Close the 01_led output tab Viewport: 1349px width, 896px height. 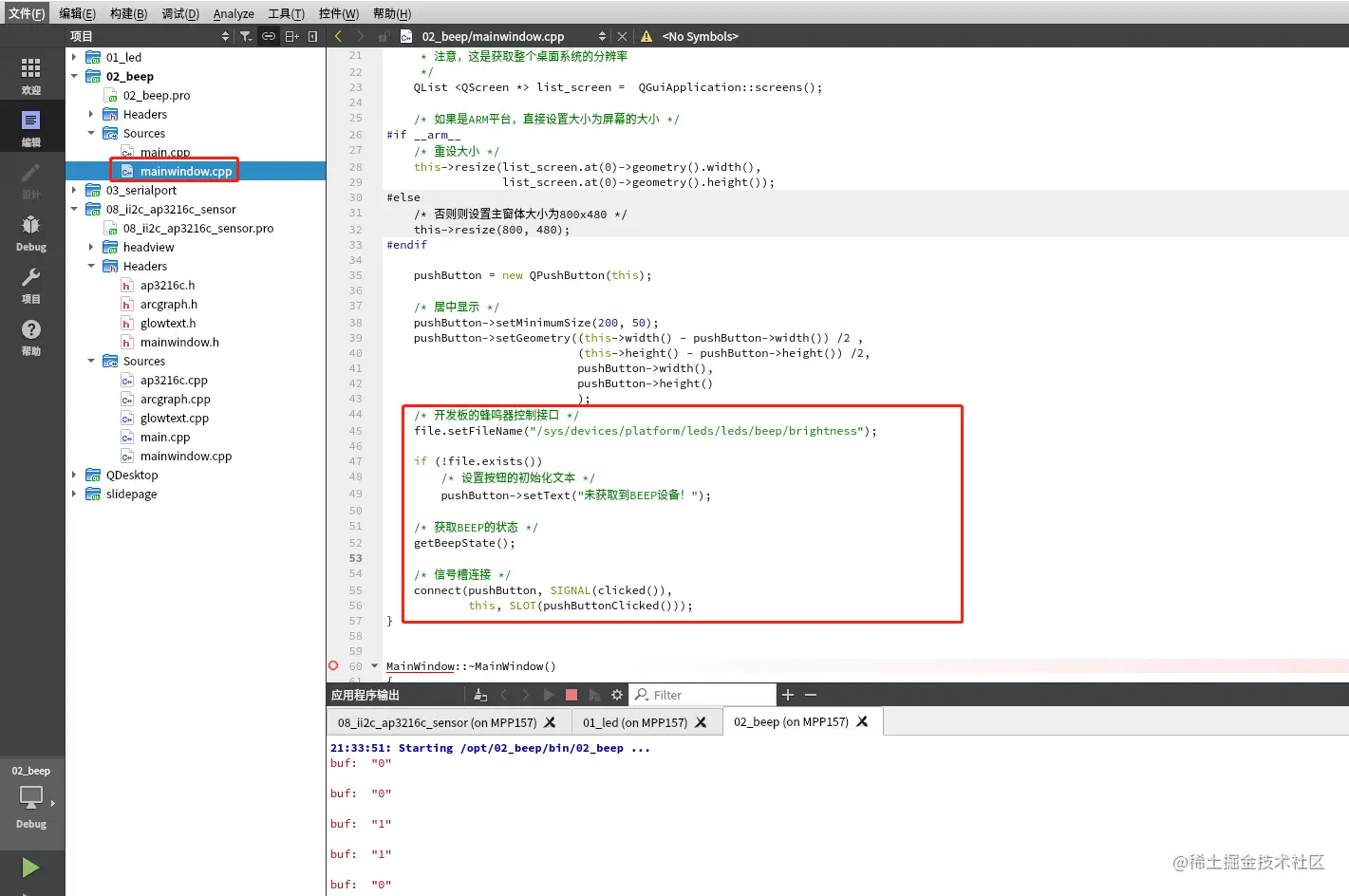click(701, 722)
